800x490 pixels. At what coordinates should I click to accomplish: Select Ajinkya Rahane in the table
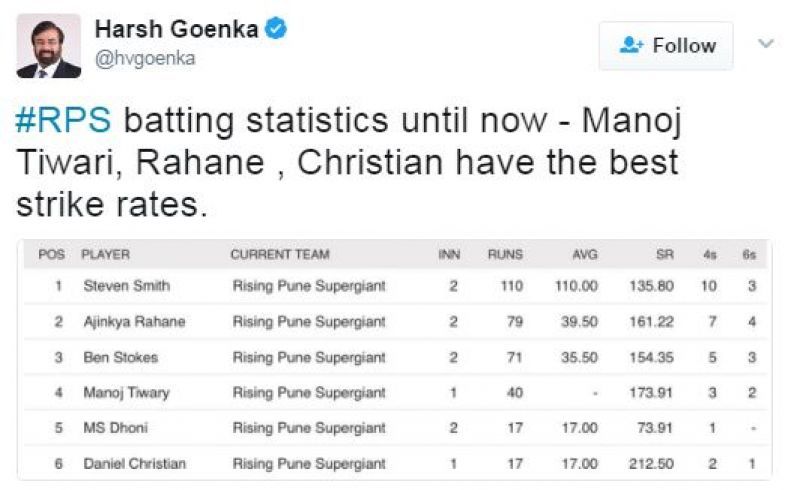click(135, 322)
